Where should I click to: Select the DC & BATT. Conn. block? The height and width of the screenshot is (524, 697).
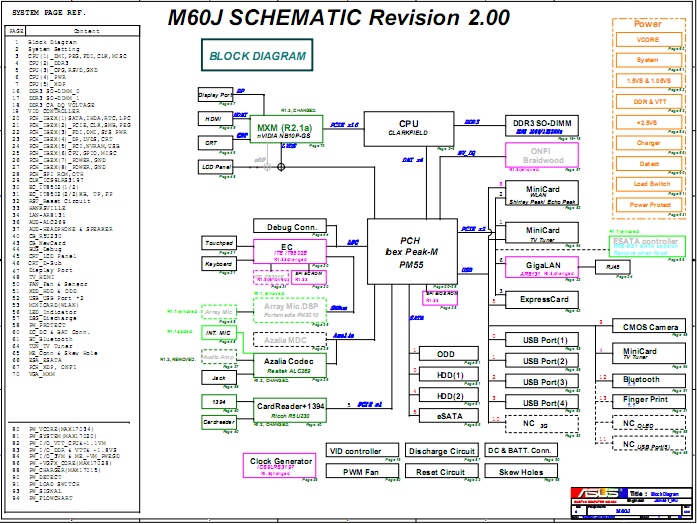[521, 451]
